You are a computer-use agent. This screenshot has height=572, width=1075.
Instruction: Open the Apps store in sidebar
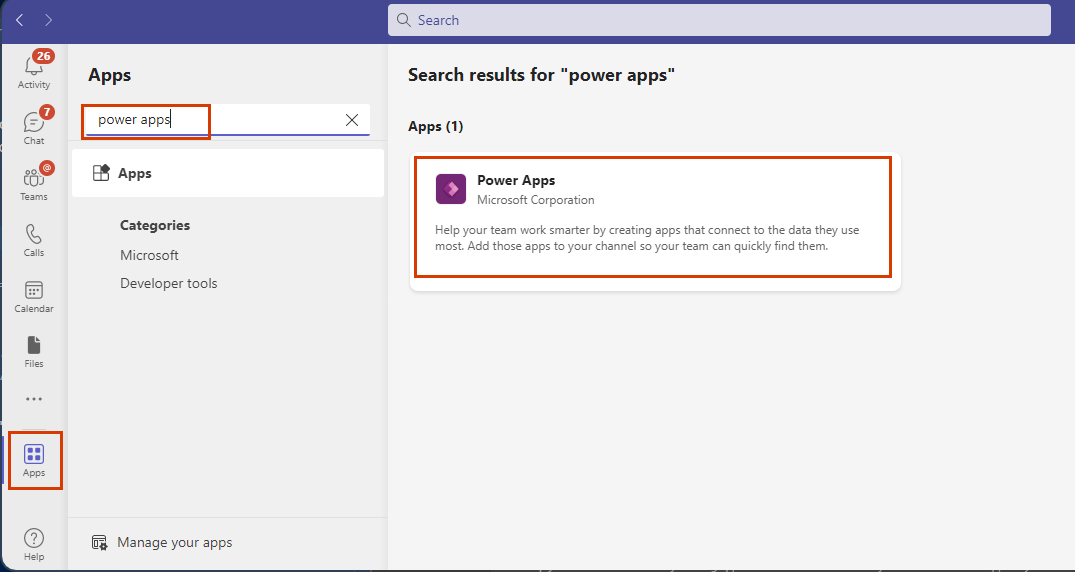34,461
